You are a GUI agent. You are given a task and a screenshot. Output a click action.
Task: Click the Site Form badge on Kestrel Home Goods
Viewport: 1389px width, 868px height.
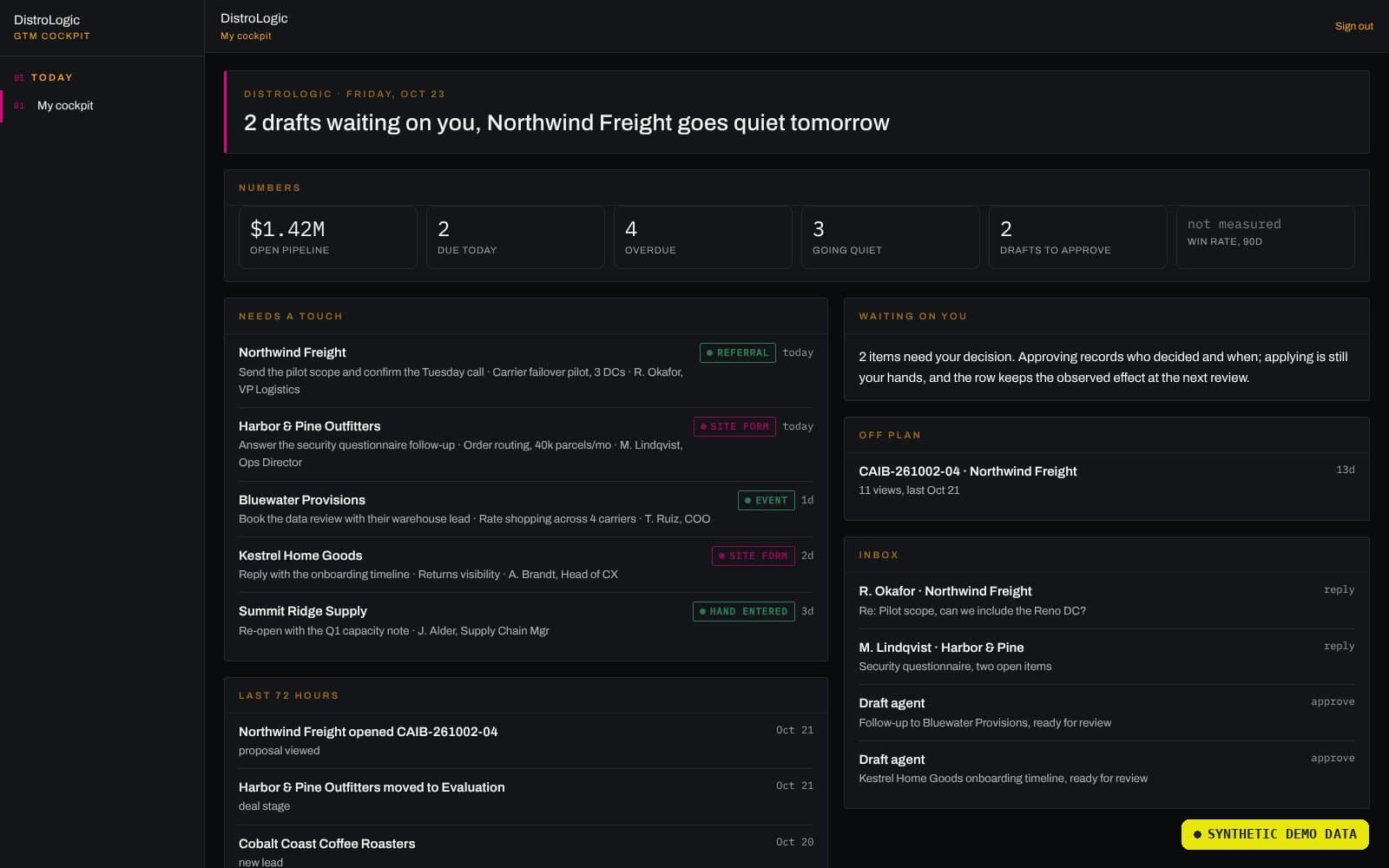753,556
